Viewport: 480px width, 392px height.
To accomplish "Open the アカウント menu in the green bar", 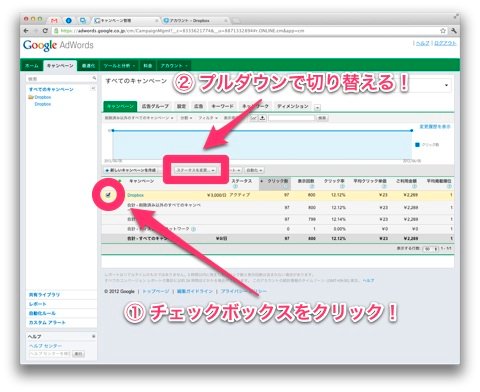I will pos(174,66).
